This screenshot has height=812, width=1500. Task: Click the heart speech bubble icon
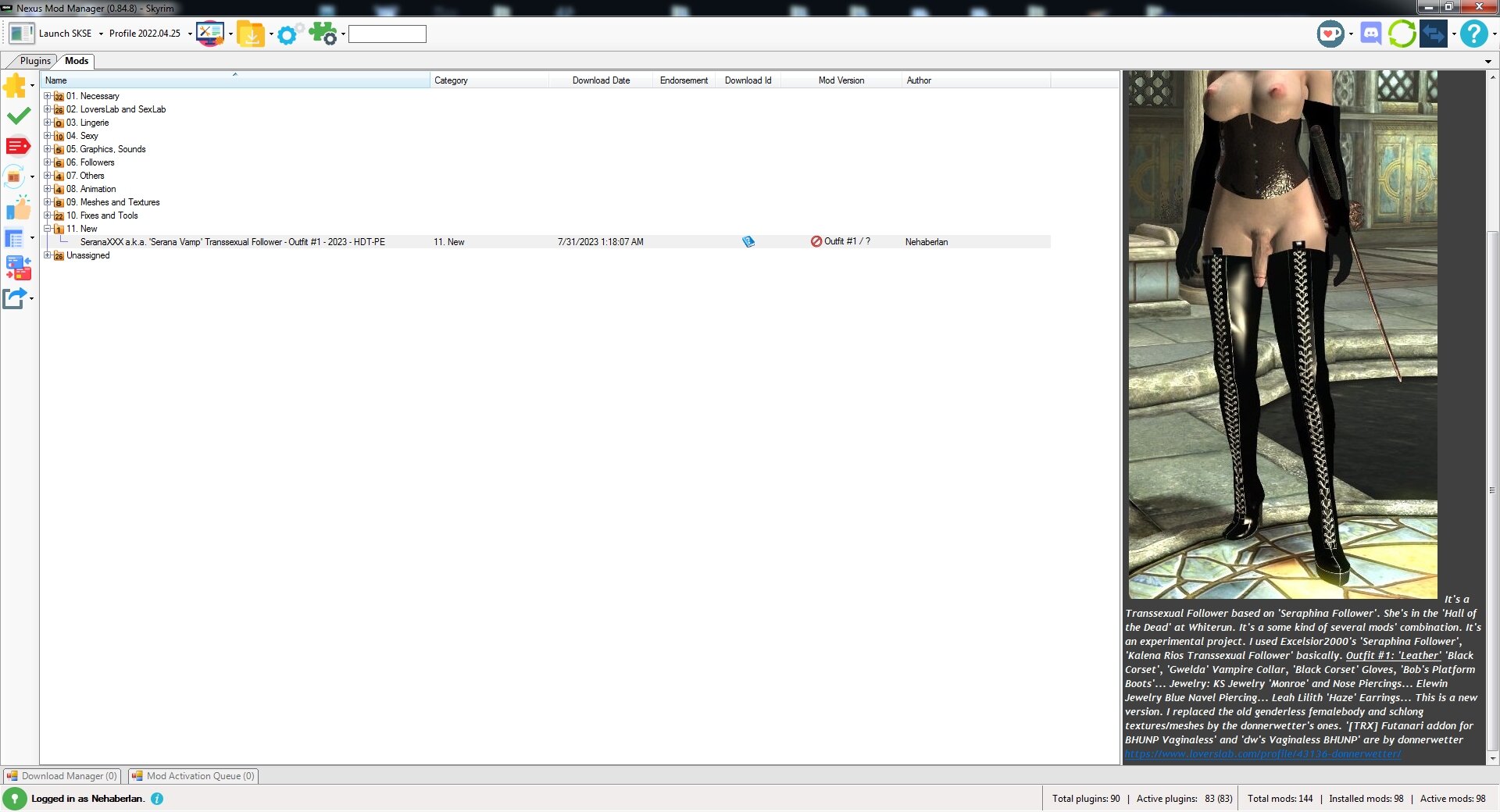coord(1330,34)
